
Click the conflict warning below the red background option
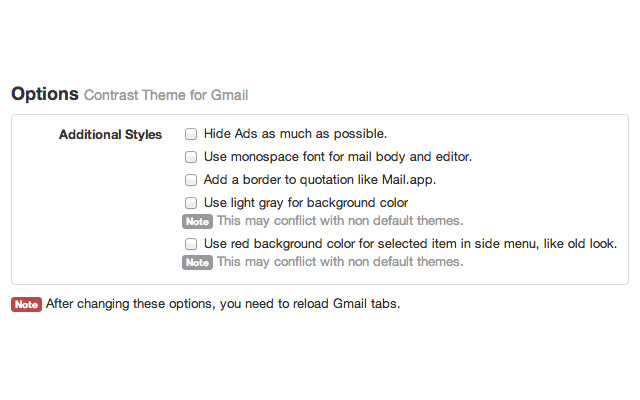(x=340, y=262)
